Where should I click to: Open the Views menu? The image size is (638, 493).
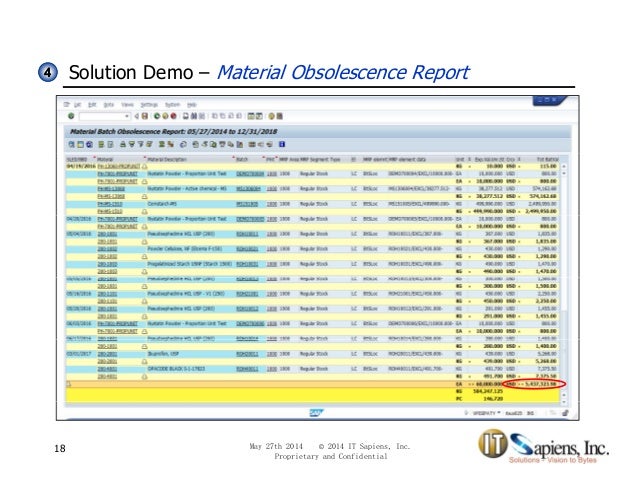coord(127,105)
